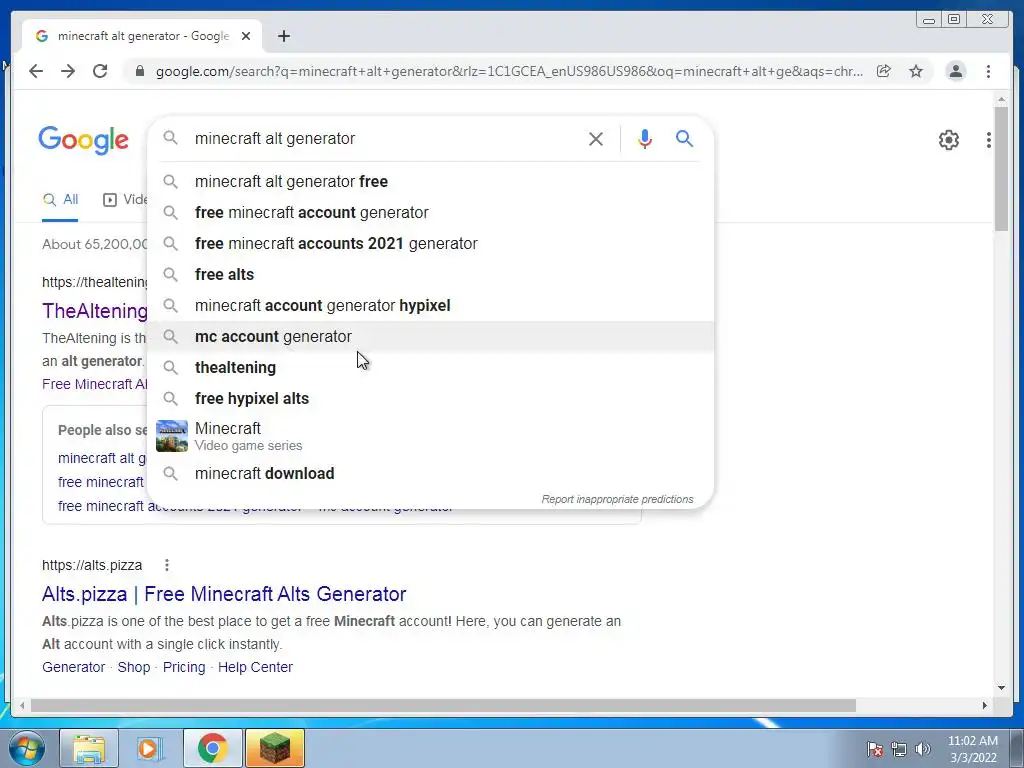Choose minecraft download suggestion

(x=431, y=473)
